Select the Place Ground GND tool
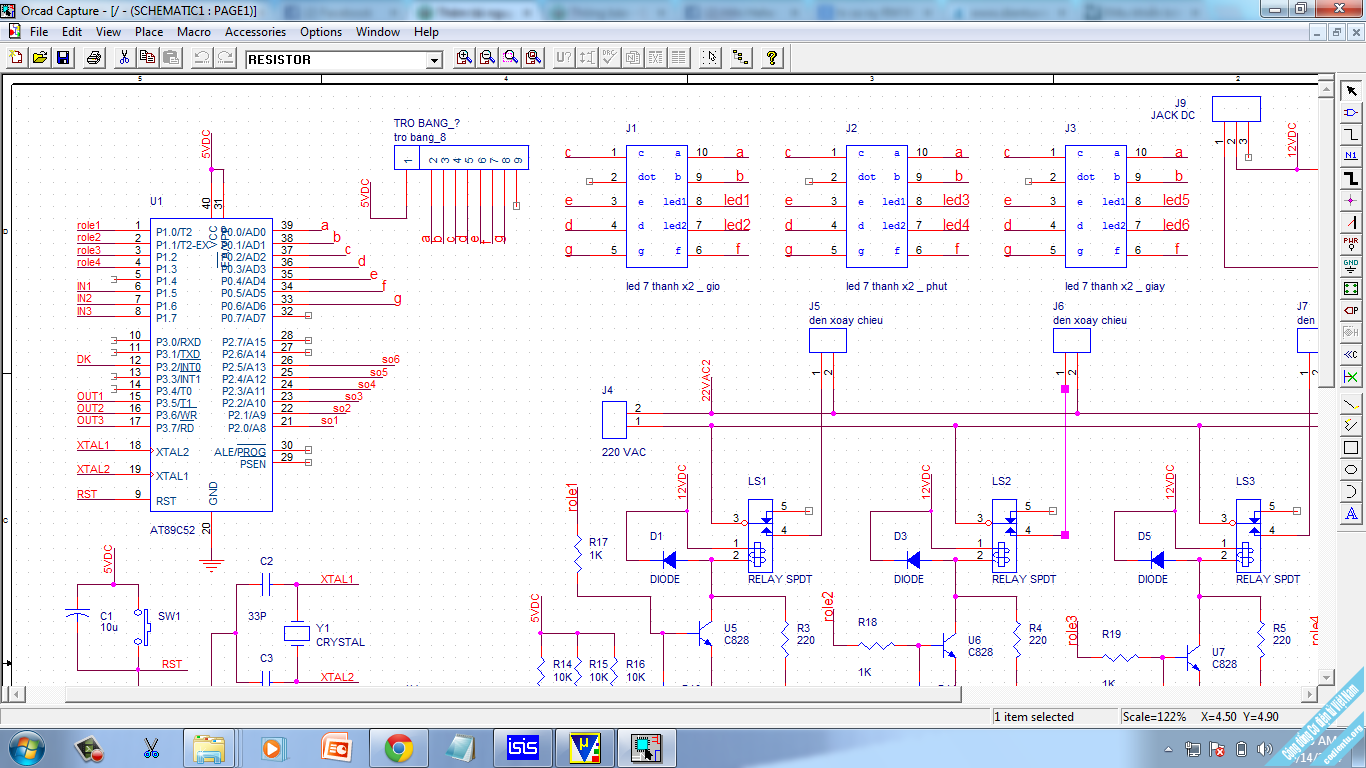Image resolution: width=1366 pixels, height=768 pixels. tap(1351, 267)
